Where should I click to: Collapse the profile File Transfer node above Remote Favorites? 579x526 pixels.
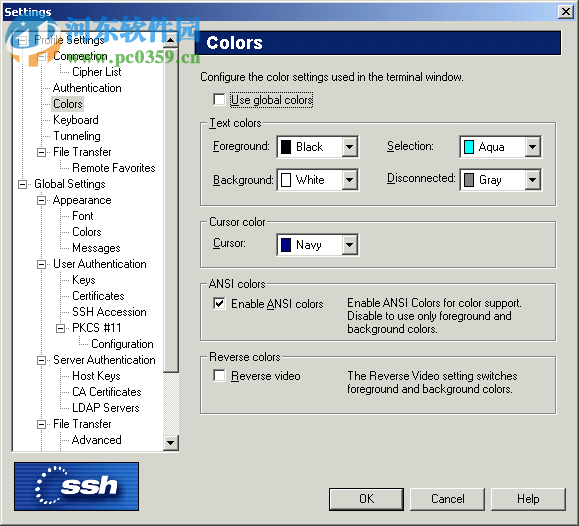[x=42, y=152]
